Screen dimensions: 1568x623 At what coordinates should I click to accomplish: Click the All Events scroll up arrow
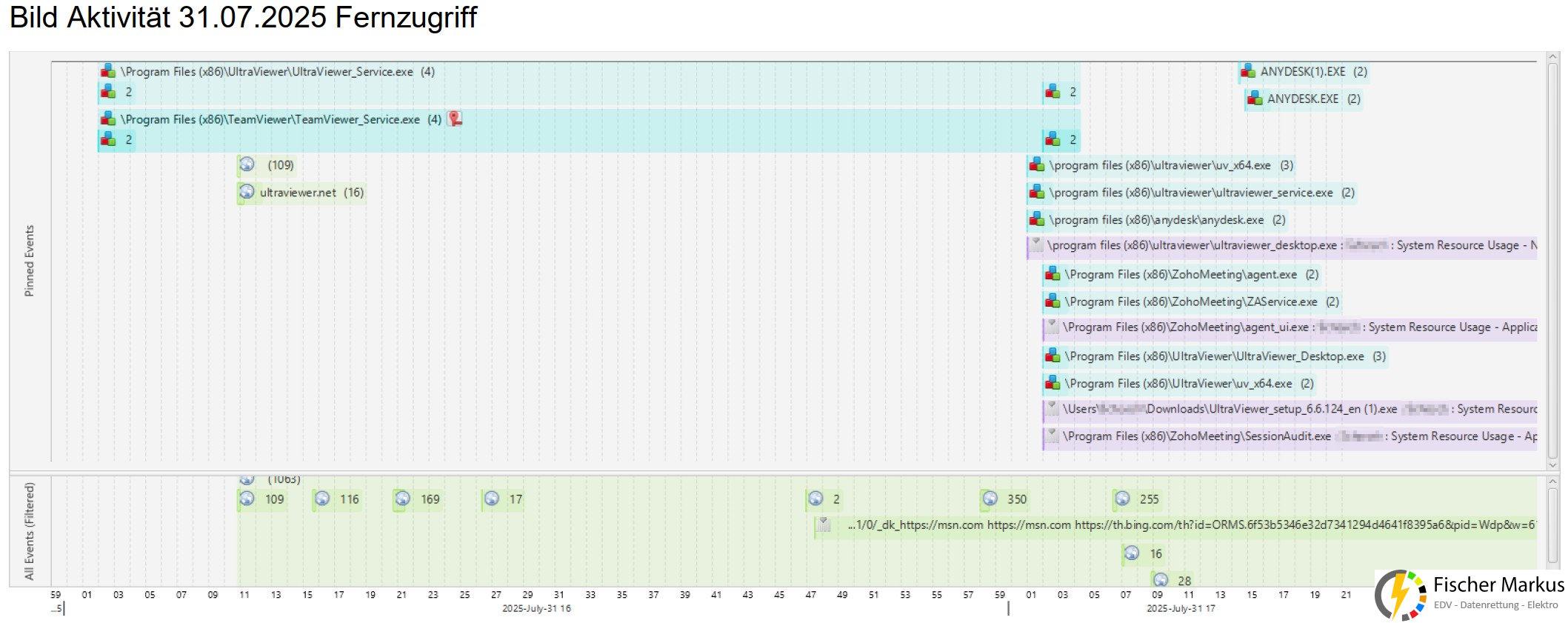point(1552,482)
